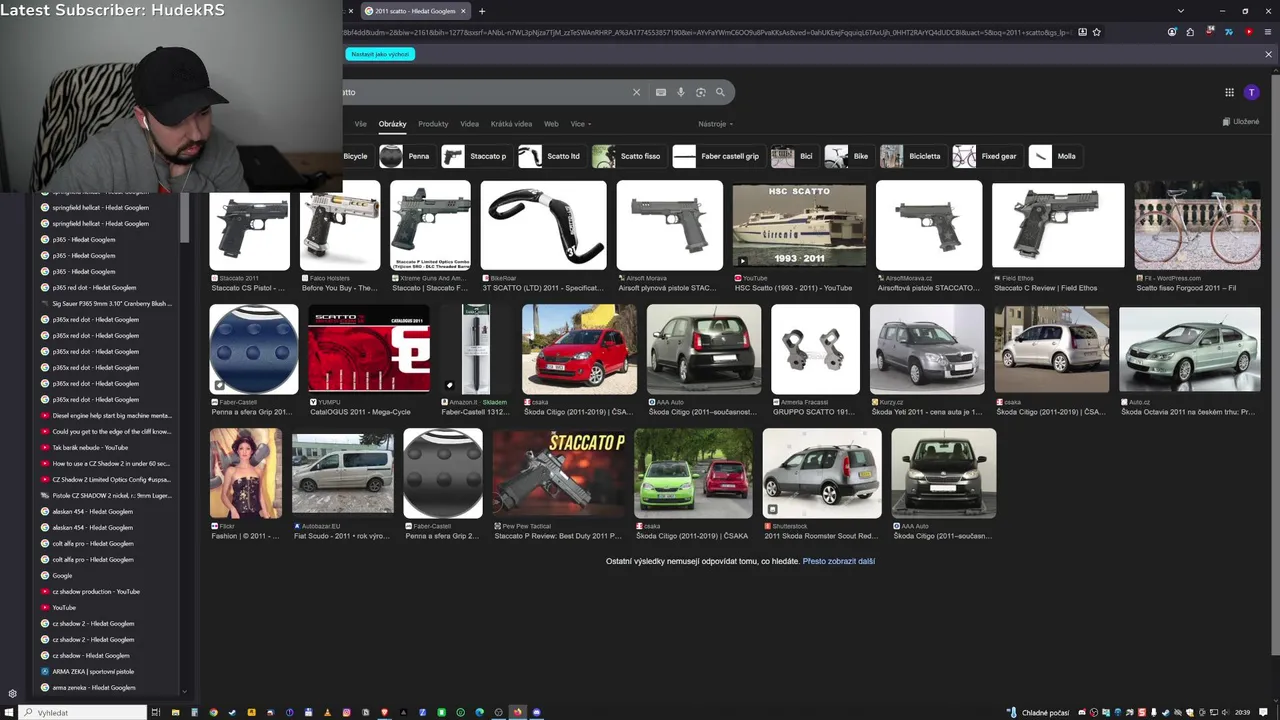Switch to the 'Web' tab
The width and height of the screenshot is (1280, 720).
click(x=551, y=124)
